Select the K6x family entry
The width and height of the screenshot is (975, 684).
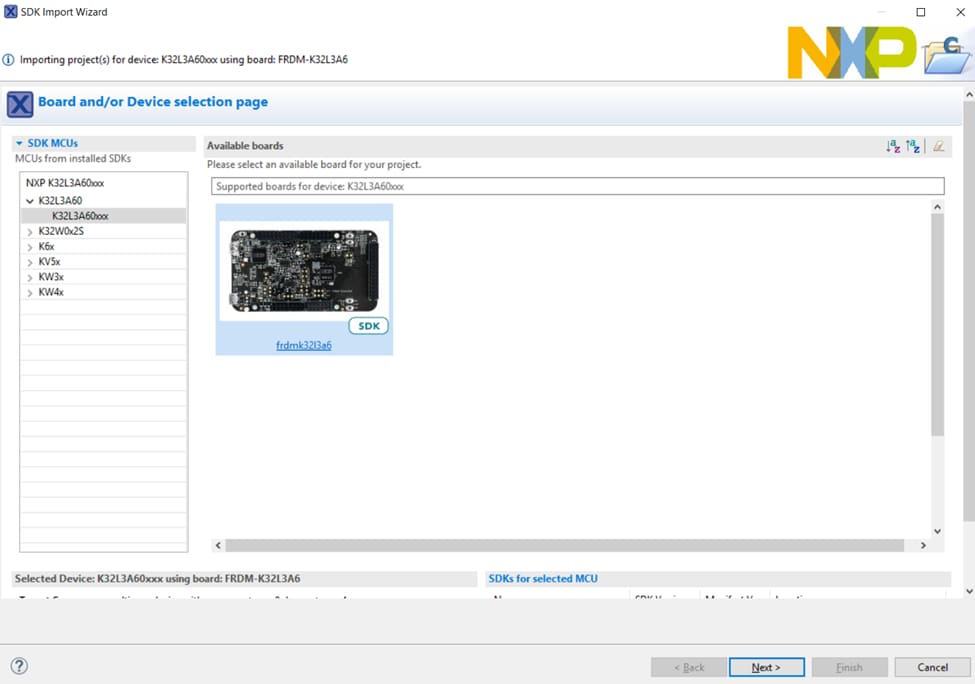coord(46,247)
